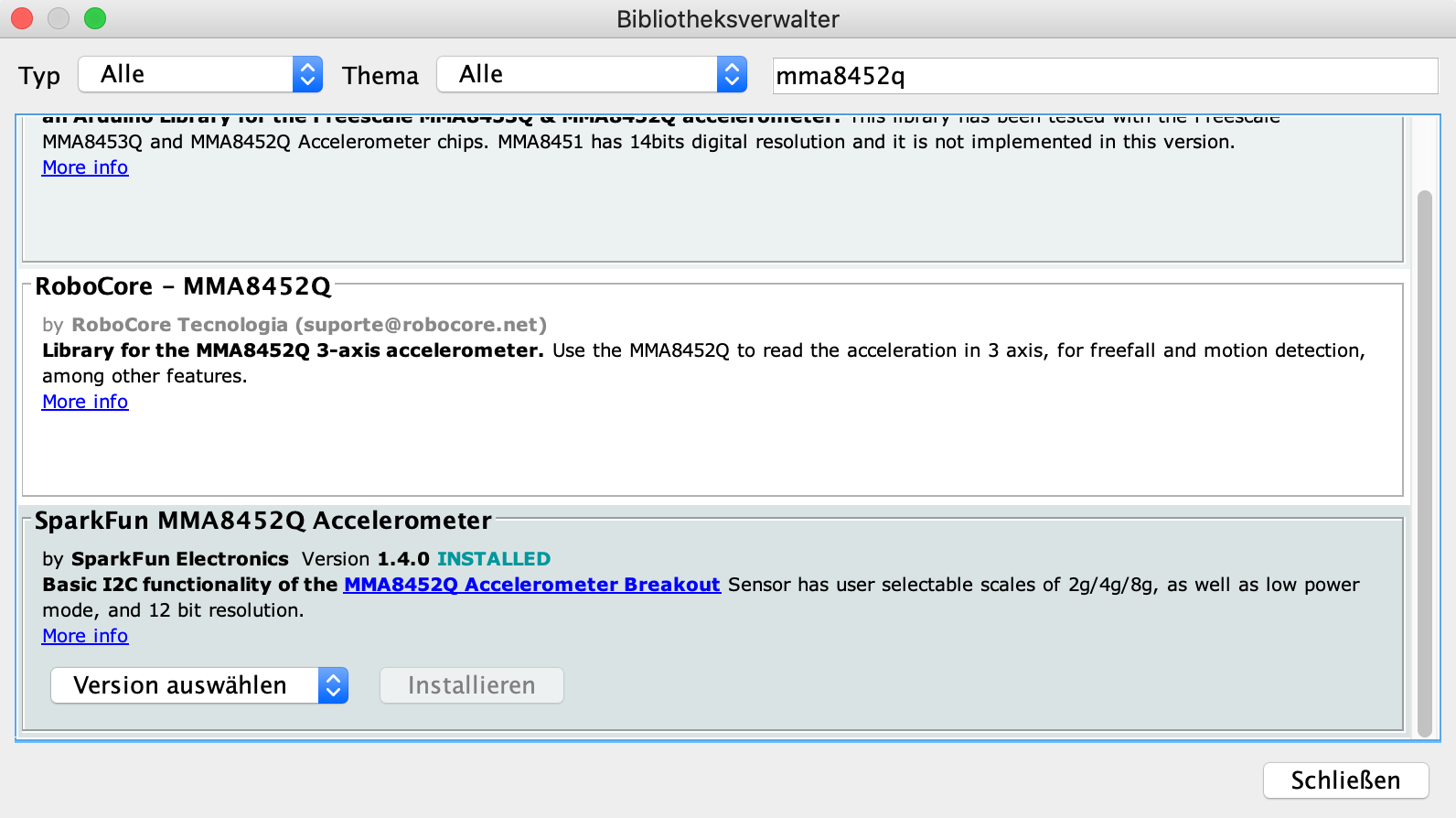Follow the MMA8452Q Accelerometer Breakout link

(x=532, y=585)
